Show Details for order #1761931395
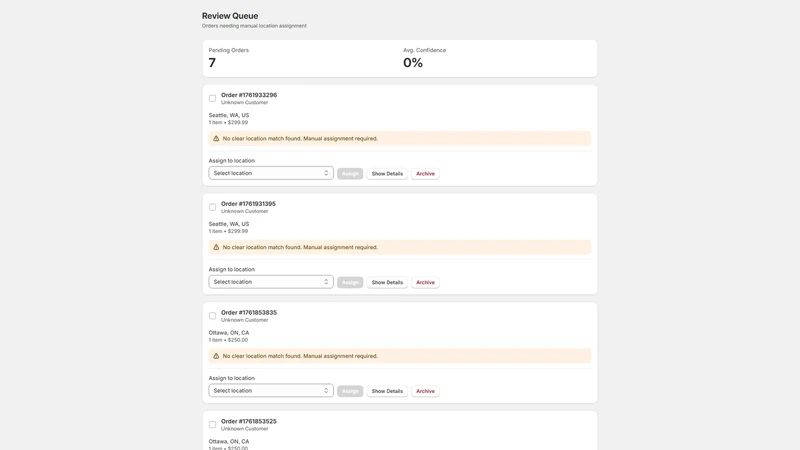Image resolution: width=800 pixels, height=450 pixels. pyautogui.click(x=387, y=282)
